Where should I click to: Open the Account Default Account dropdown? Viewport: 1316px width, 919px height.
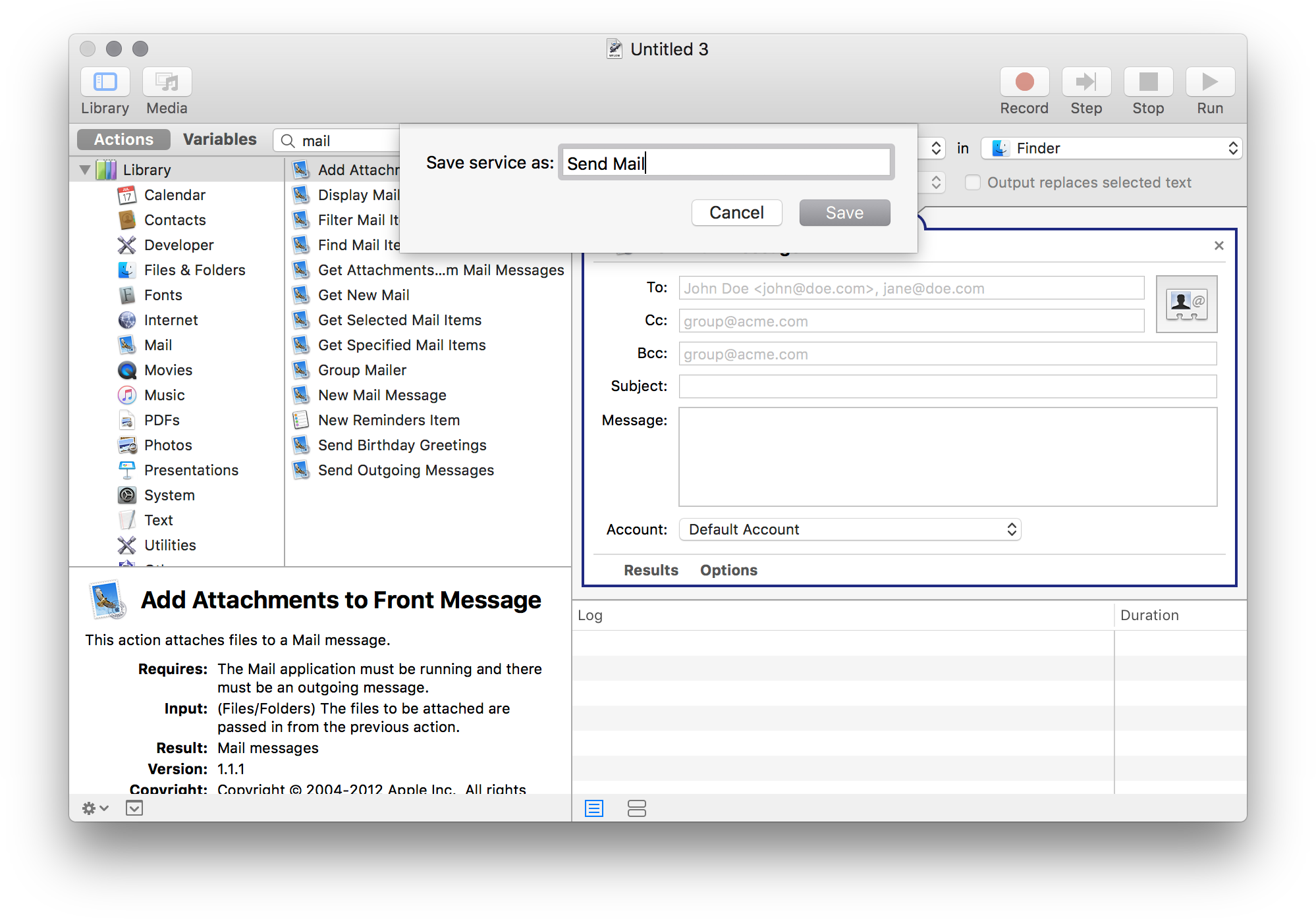(850, 529)
